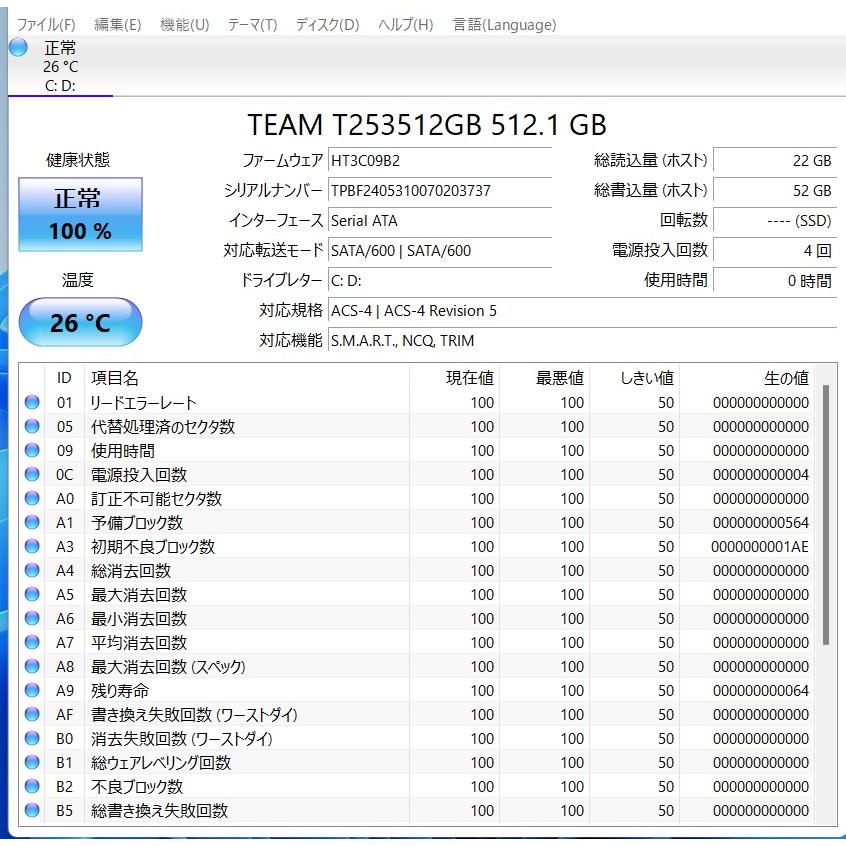Click the status icon next to 代替処理済のセクタ数
846x846 pixels.
point(33,426)
